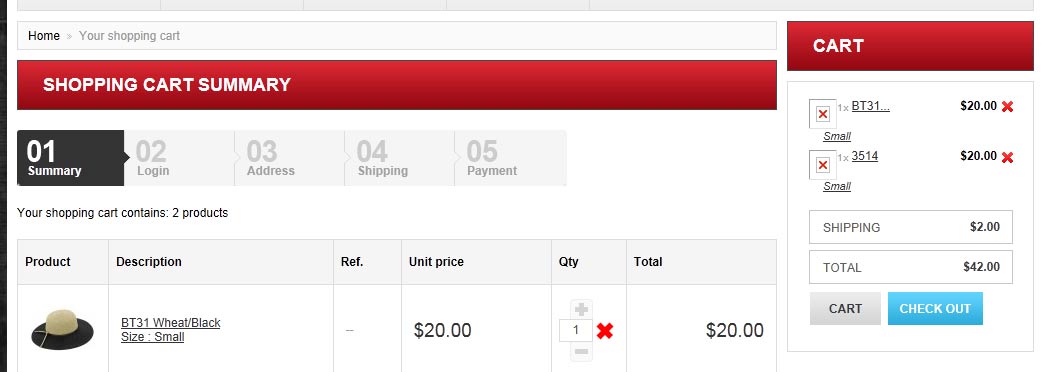Image resolution: width=1044 pixels, height=372 pixels.
Task: Open BT31 hat product thumbnail
Action: point(63,330)
